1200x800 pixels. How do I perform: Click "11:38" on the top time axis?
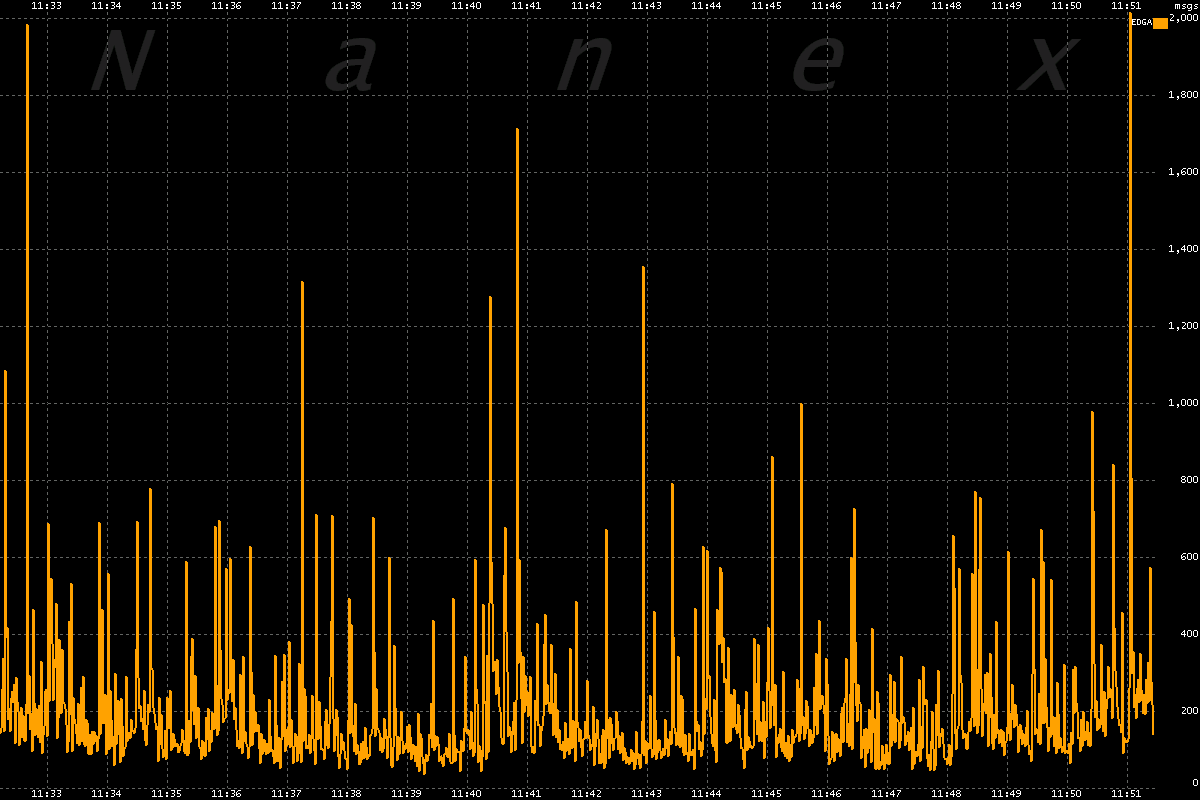[347, 6]
